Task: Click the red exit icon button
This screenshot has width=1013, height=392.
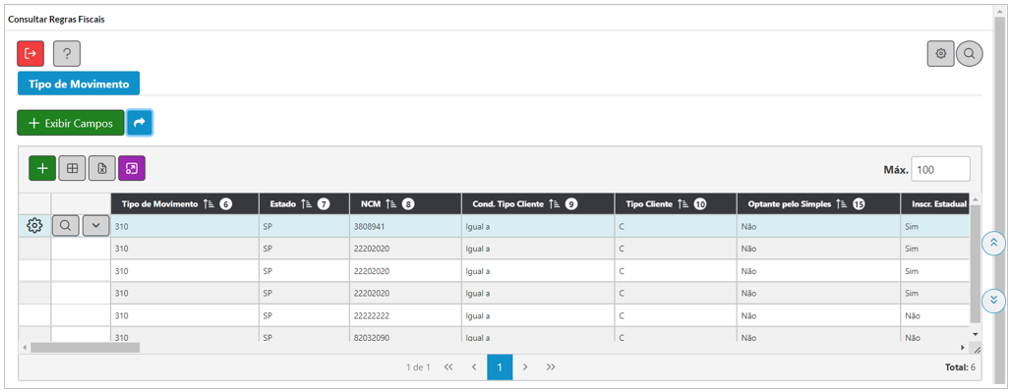Action: [x=30, y=54]
